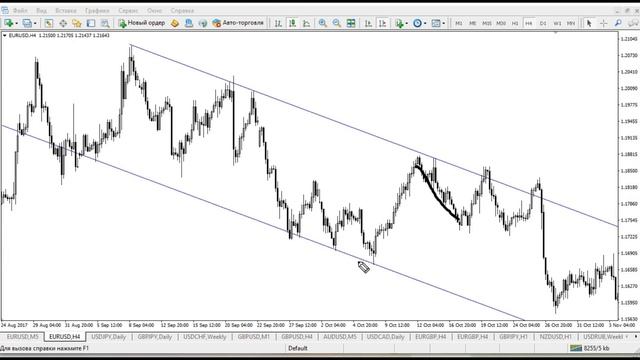The height and width of the screenshot is (360, 640).
Task: Select the MN timeframe
Action: pyautogui.click(x=571, y=24)
